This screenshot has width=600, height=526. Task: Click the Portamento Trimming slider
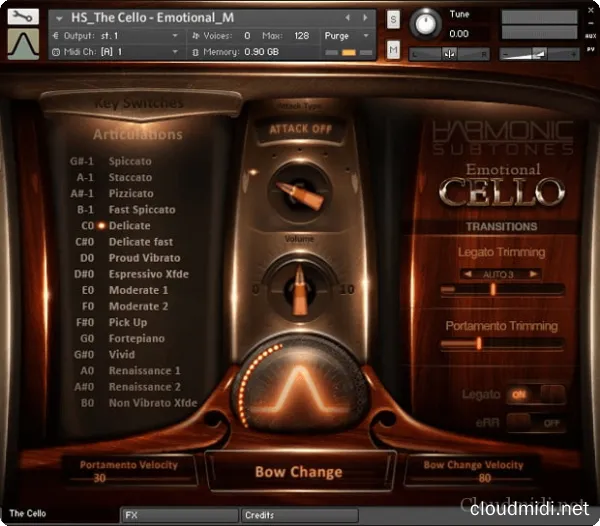click(x=502, y=343)
